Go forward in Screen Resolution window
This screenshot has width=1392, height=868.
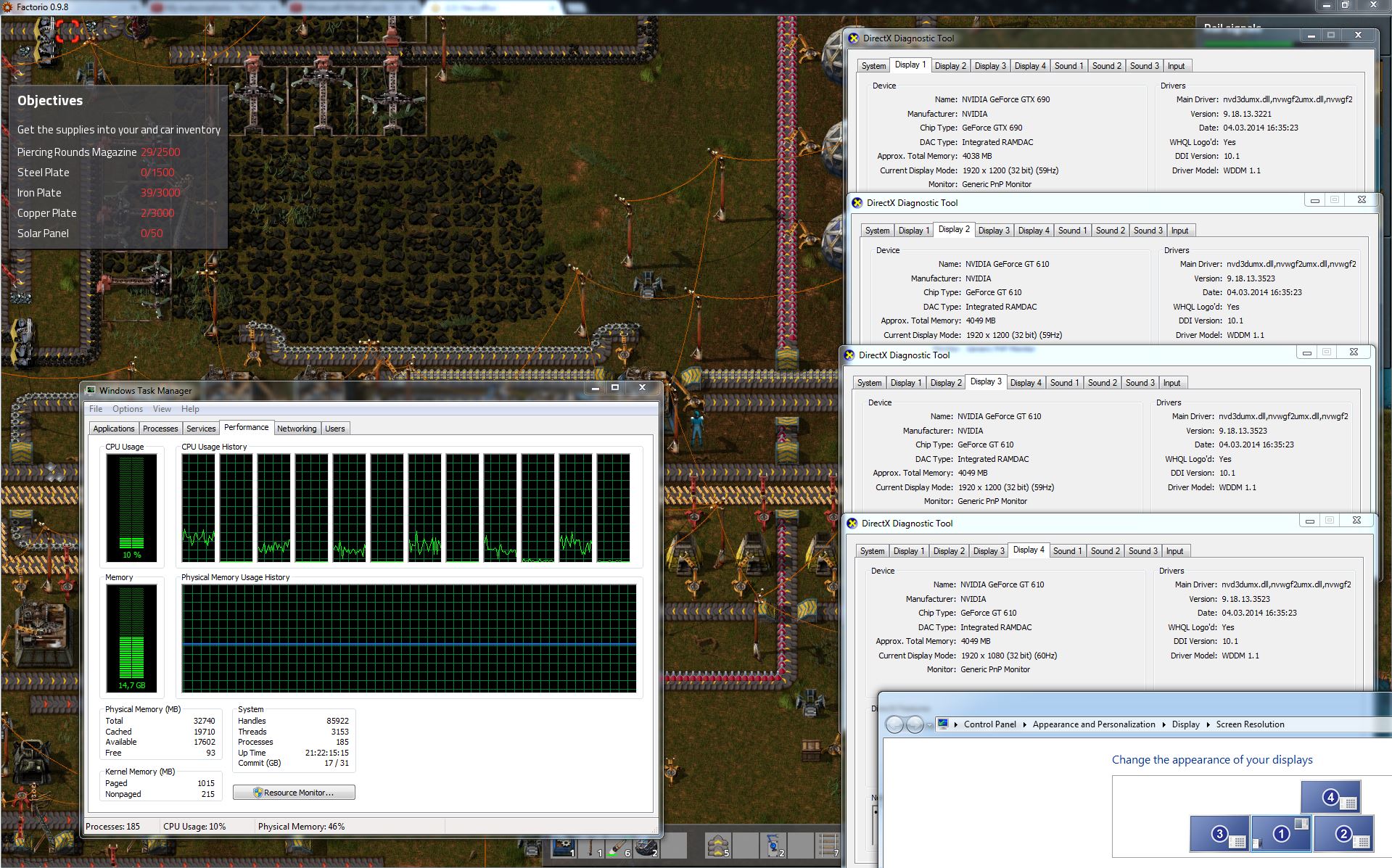click(915, 724)
